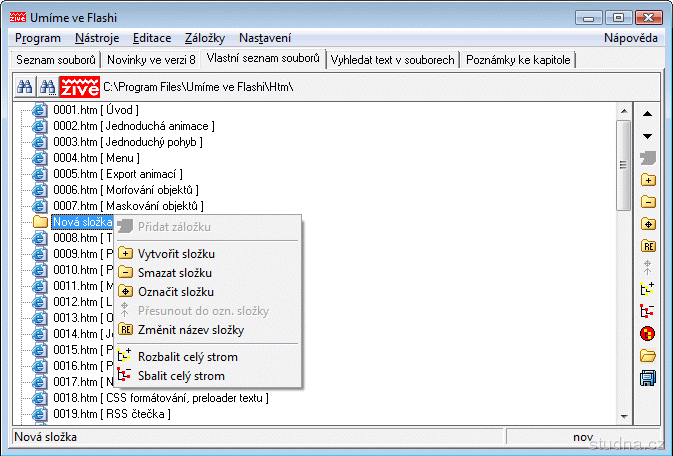This screenshot has height=456, width=673.
Task: Click sidebar floppy disk save icon
Action: (x=648, y=378)
